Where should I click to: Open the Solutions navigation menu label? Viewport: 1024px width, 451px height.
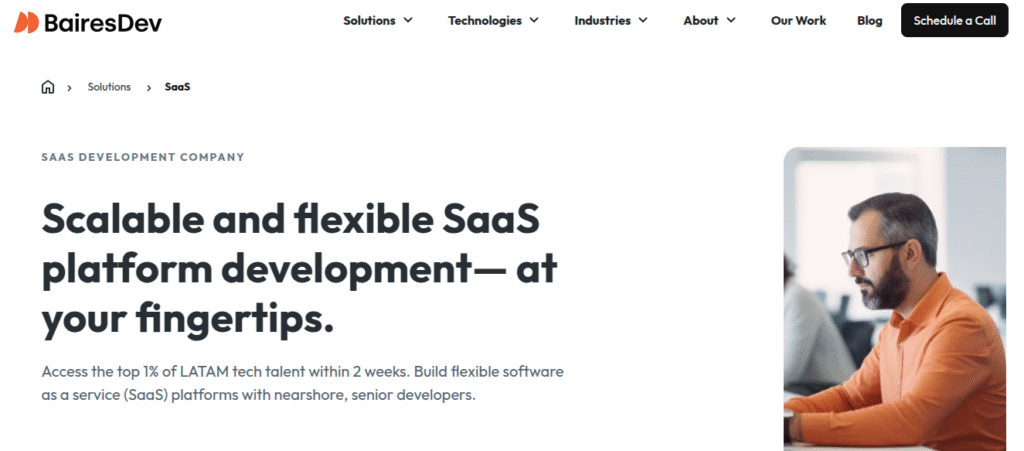click(370, 20)
